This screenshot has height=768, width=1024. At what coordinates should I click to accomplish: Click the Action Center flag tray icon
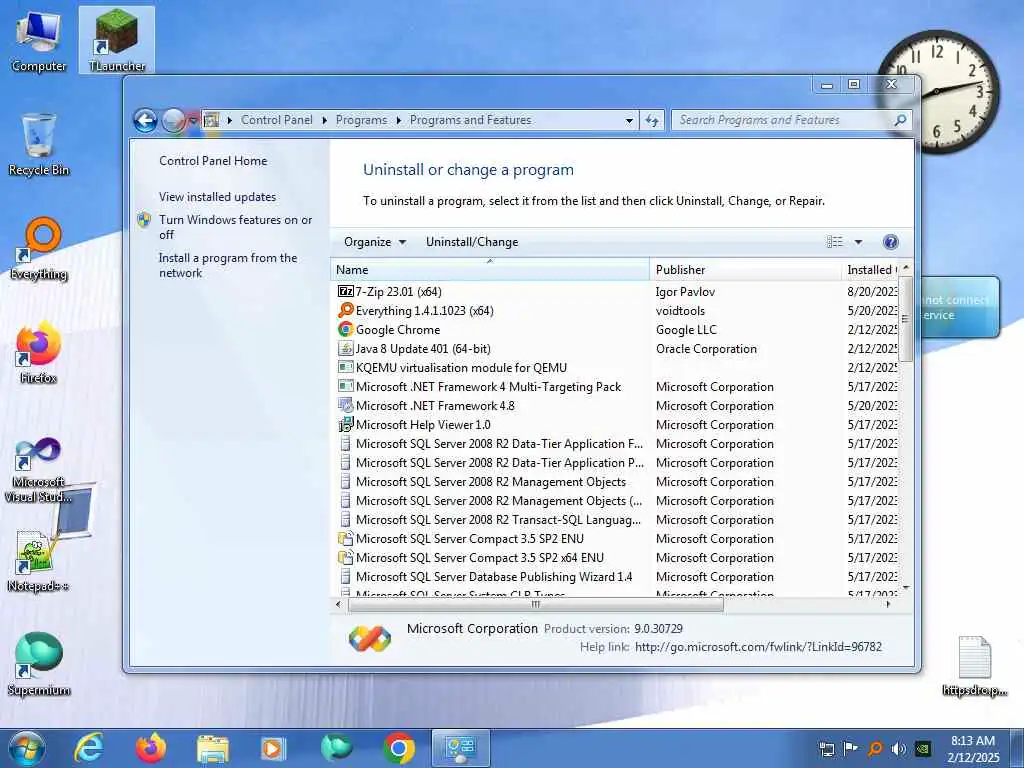[850, 748]
